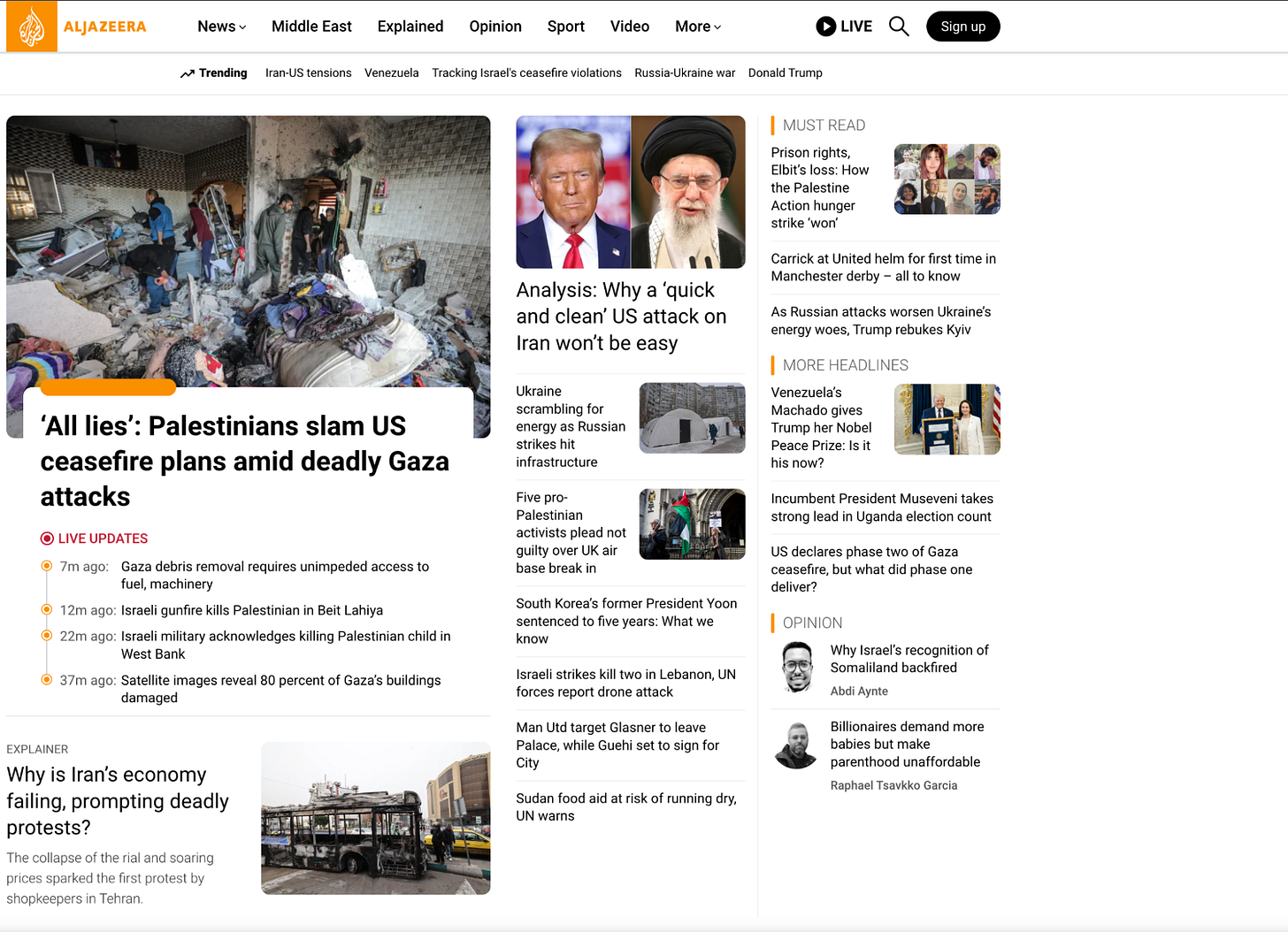Open Tracking Israel's ceasefire violations topic
Viewport: 1288px width, 932px height.
click(526, 73)
